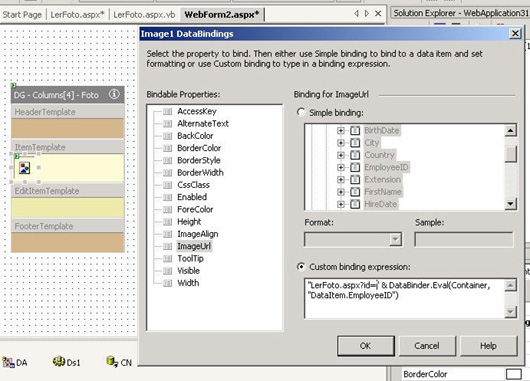Viewport: 530px width, 381px height.
Task: Choose the Enabled property icon
Action: pyautogui.click(x=167, y=197)
